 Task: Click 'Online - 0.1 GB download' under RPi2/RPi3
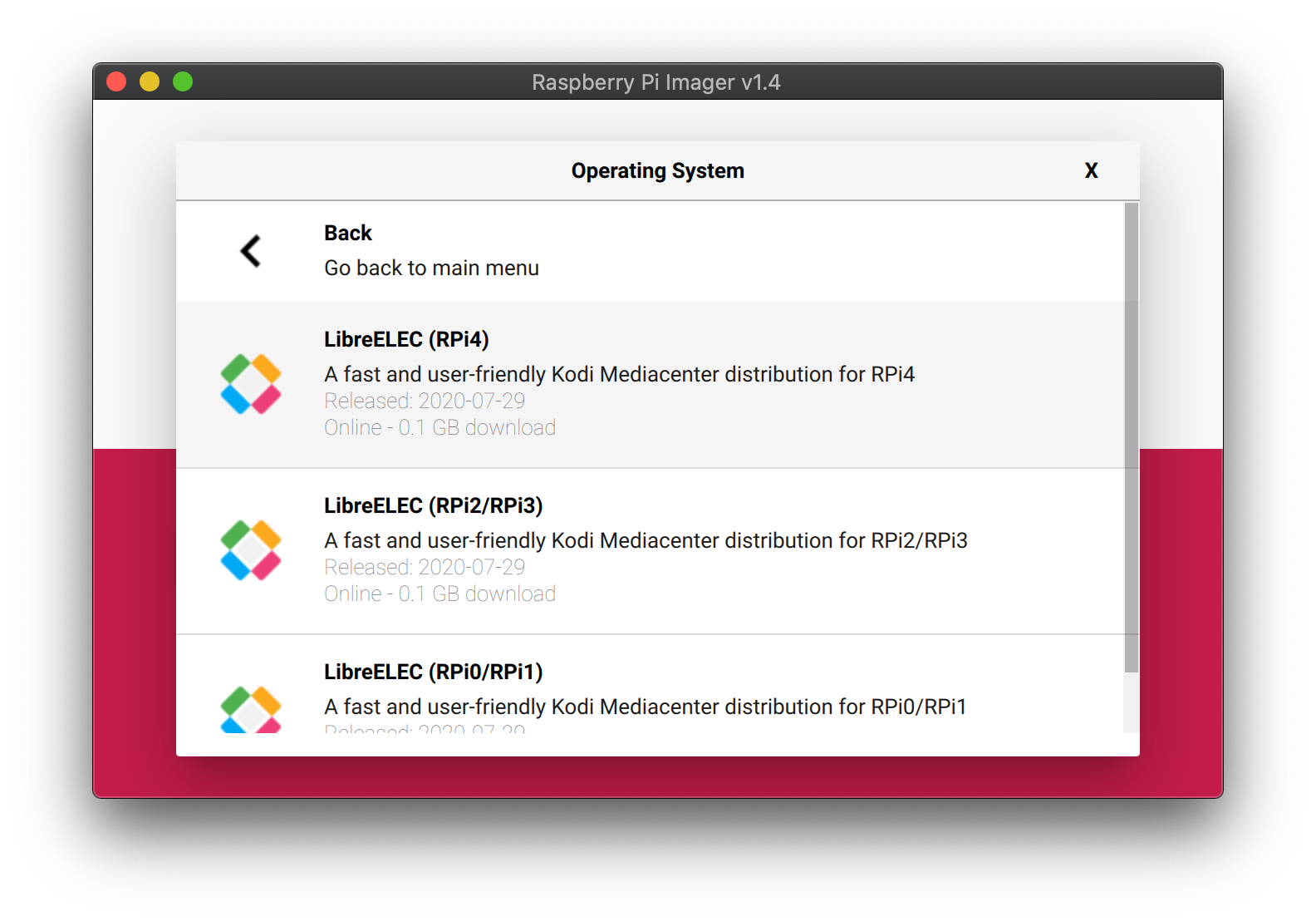(x=439, y=593)
